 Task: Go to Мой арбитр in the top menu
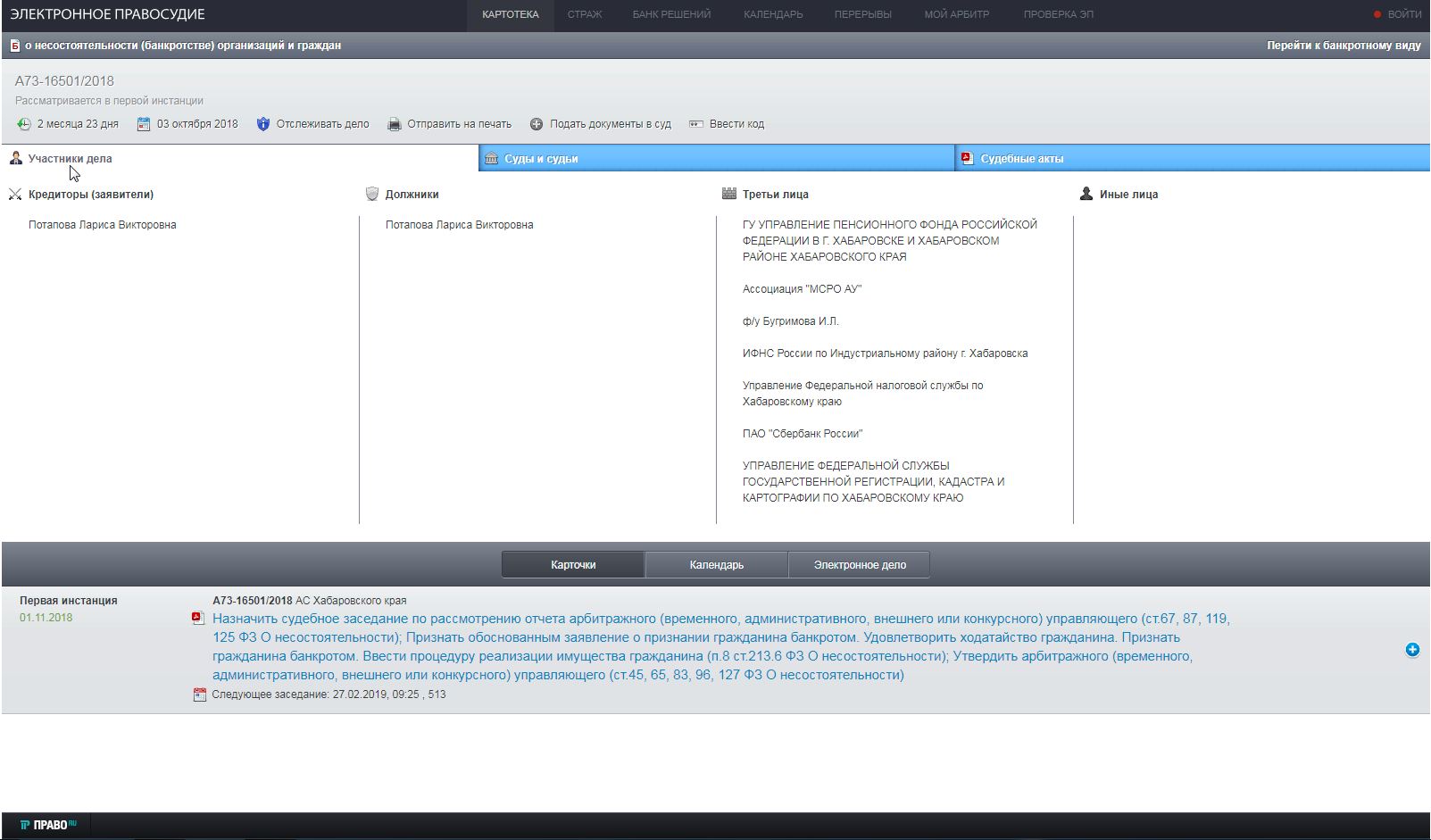956,14
